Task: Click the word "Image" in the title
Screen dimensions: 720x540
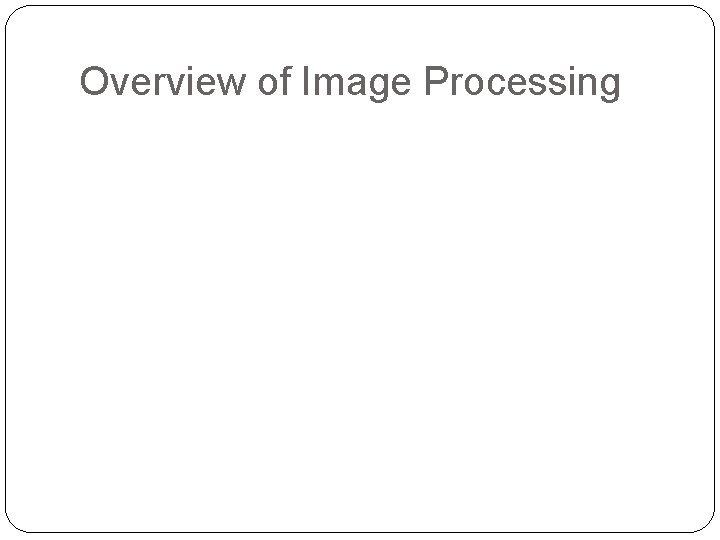Action: pyautogui.click(x=356, y=84)
